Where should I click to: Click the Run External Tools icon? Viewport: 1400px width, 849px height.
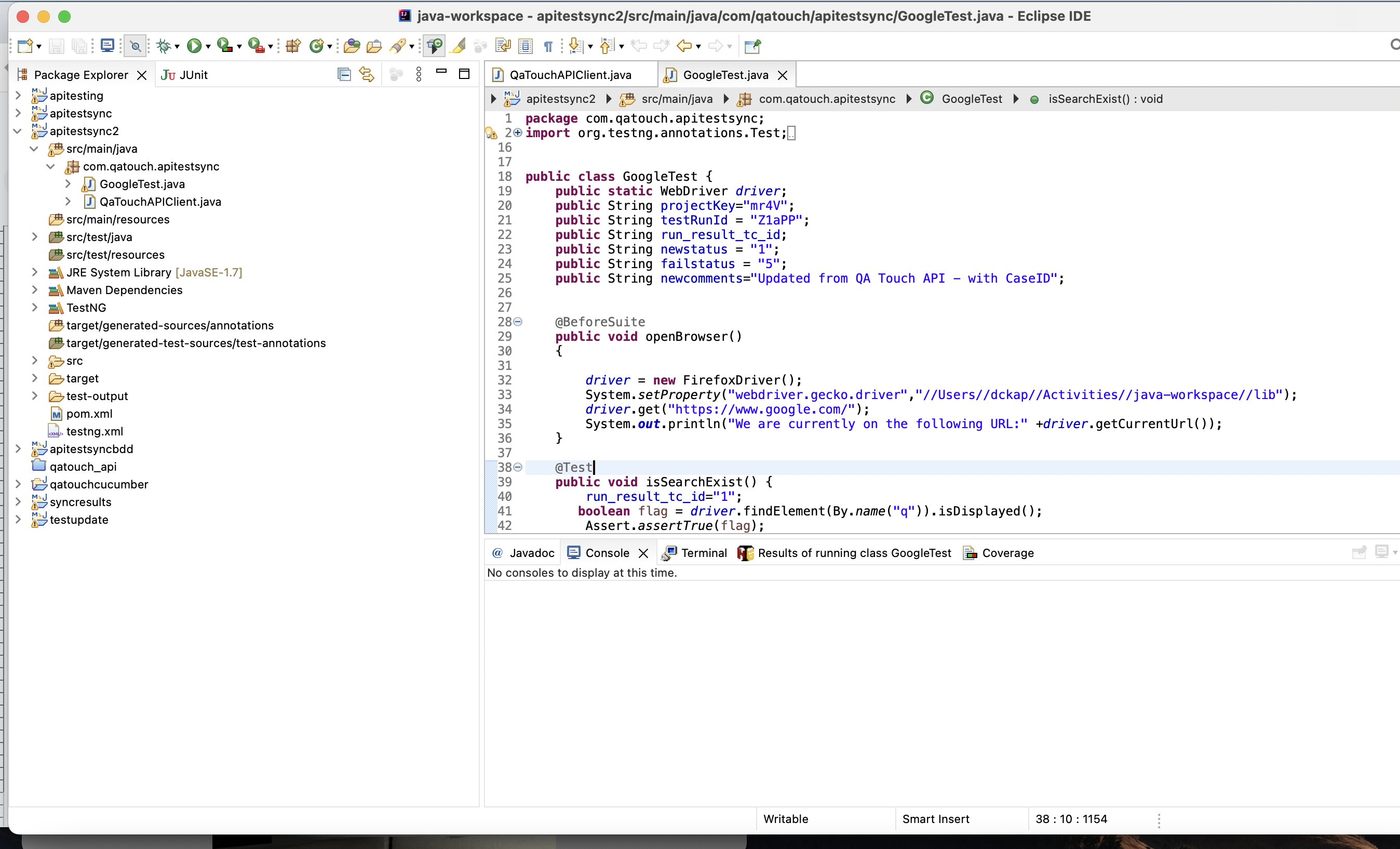click(x=256, y=46)
